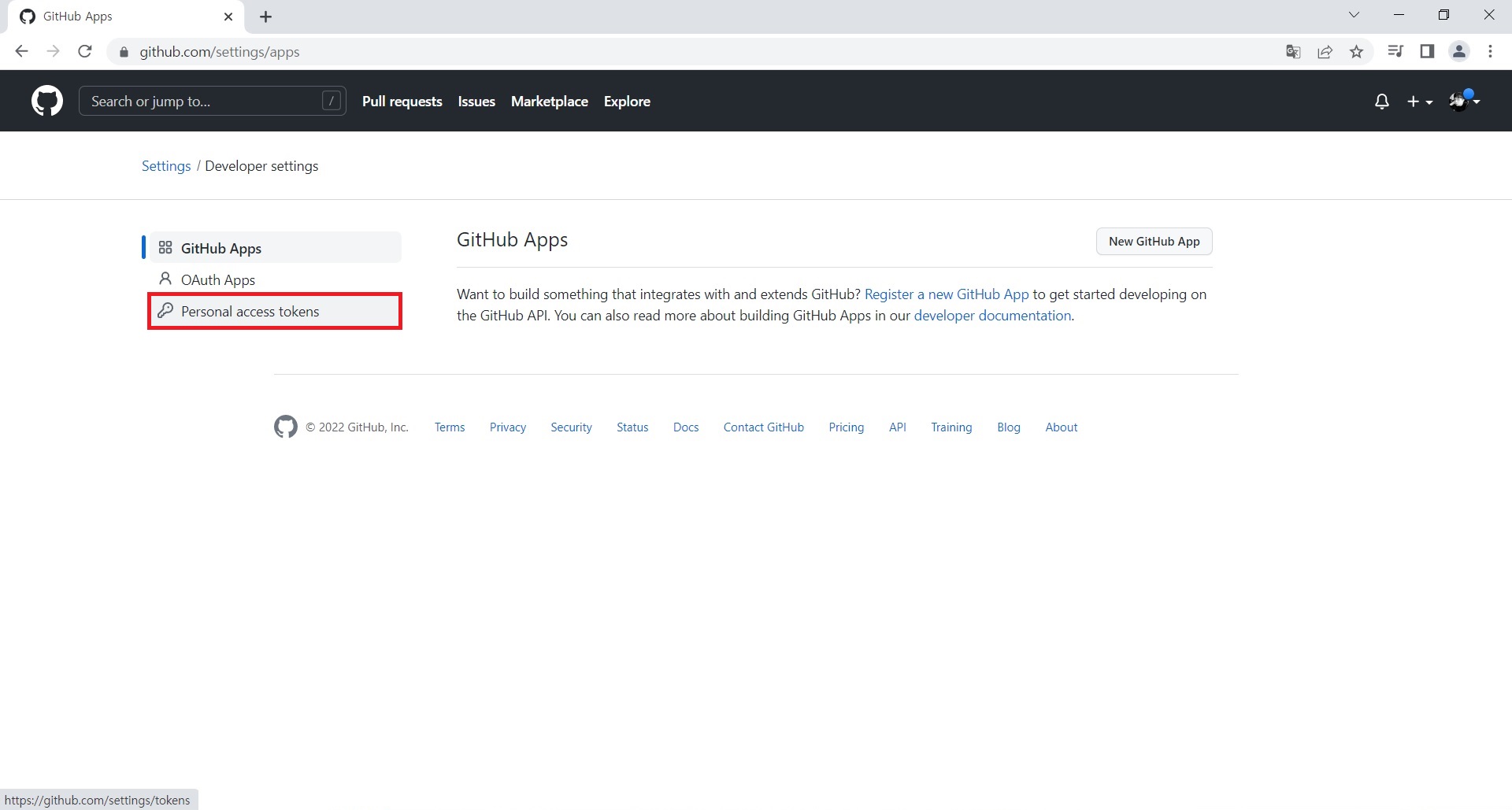The height and width of the screenshot is (810, 1512).
Task: Open the media control icon
Action: pyautogui.click(x=1395, y=52)
